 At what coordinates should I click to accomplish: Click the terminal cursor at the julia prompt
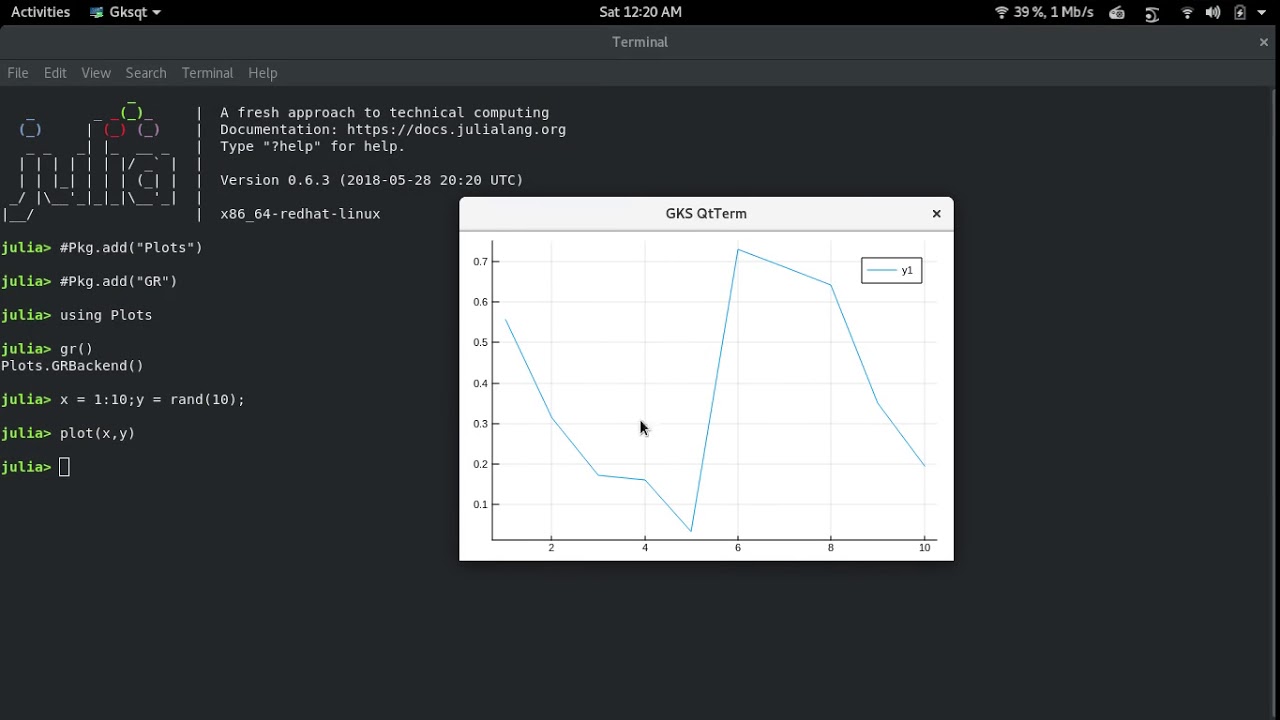(64, 467)
